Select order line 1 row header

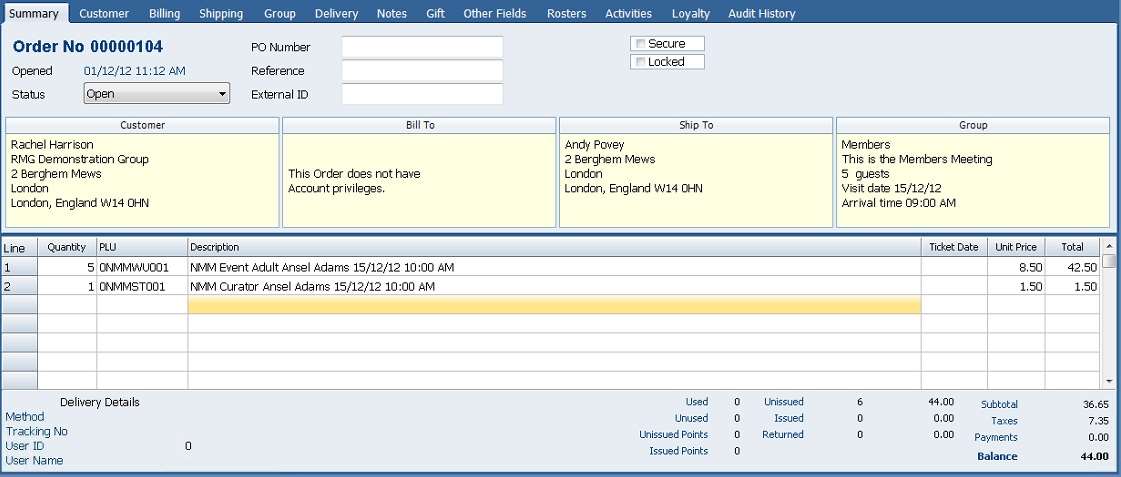[x=19, y=268]
